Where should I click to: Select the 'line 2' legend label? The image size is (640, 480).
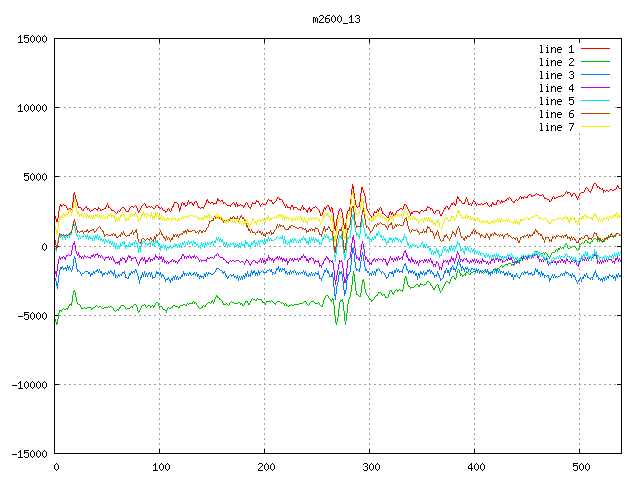coord(556,62)
